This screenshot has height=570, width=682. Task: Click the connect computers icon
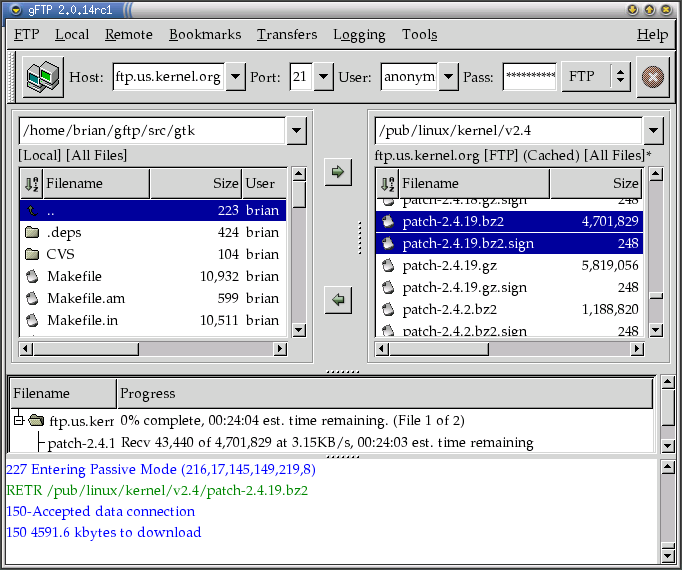click(43, 76)
